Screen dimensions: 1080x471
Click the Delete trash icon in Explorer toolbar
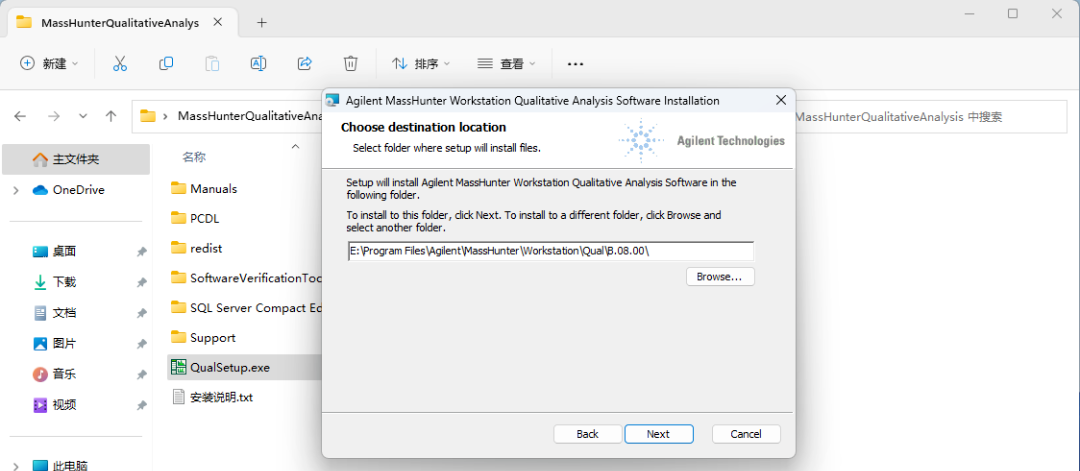(x=351, y=63)
